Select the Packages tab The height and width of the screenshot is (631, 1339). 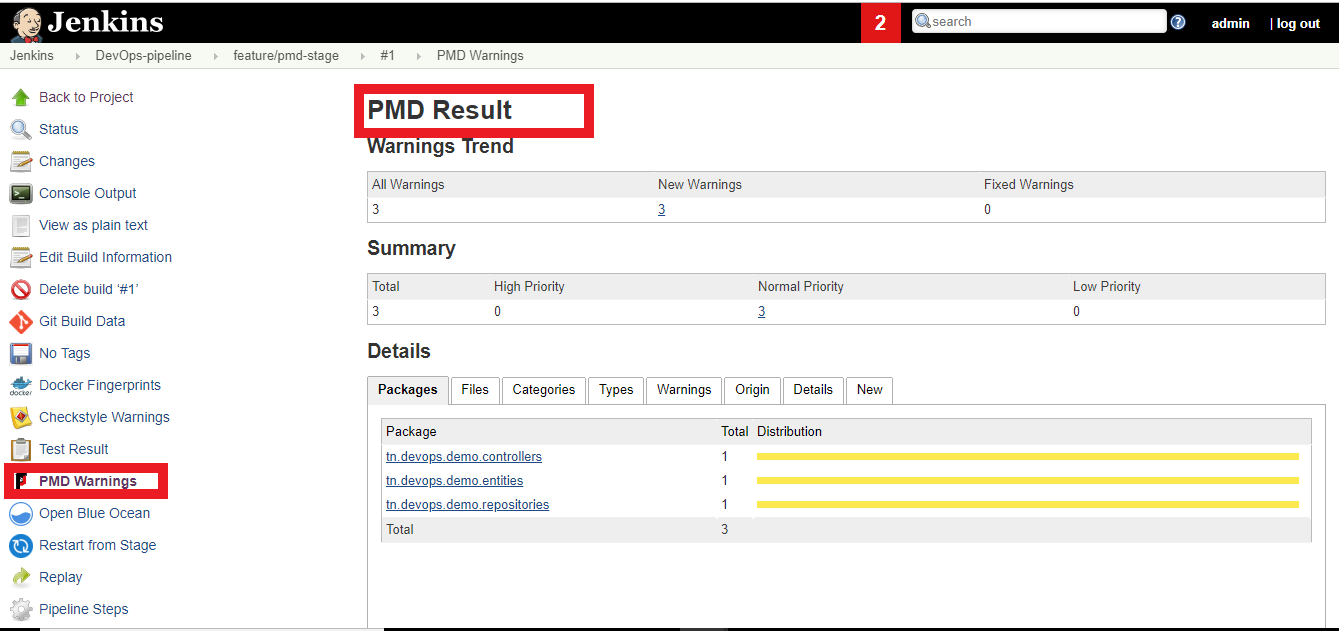point(408,390)
